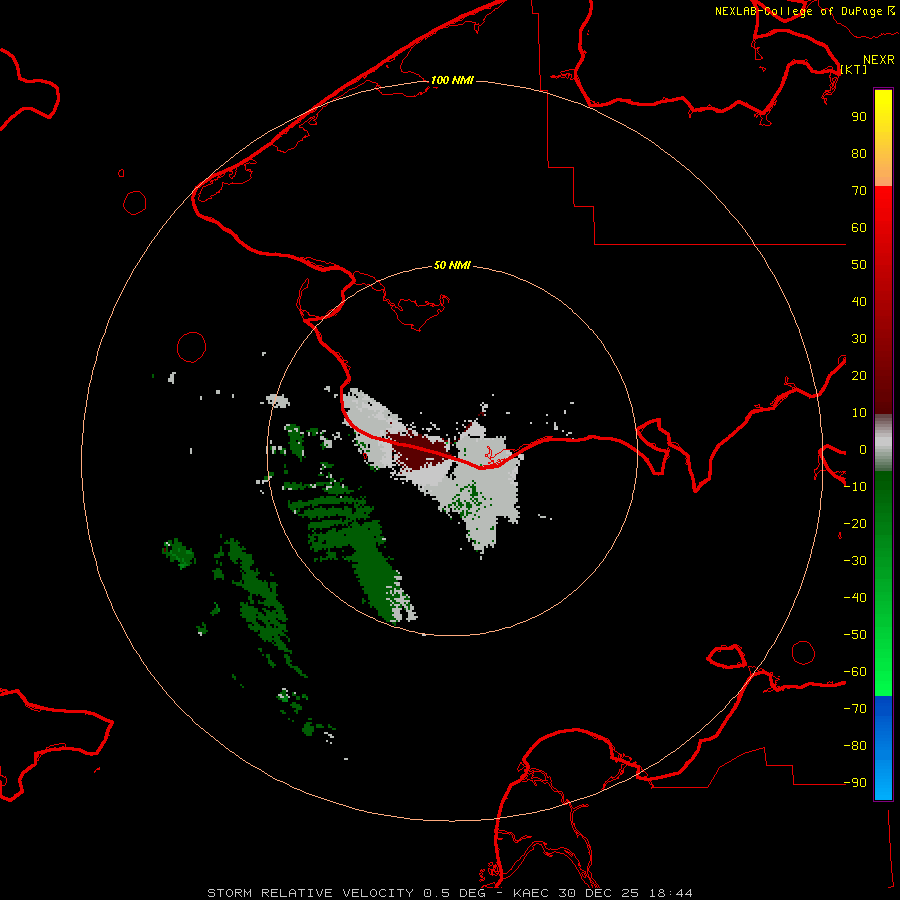900x900 pixels.
Task: Click the -40 value on velocity scale
Action: pos(855,598)
